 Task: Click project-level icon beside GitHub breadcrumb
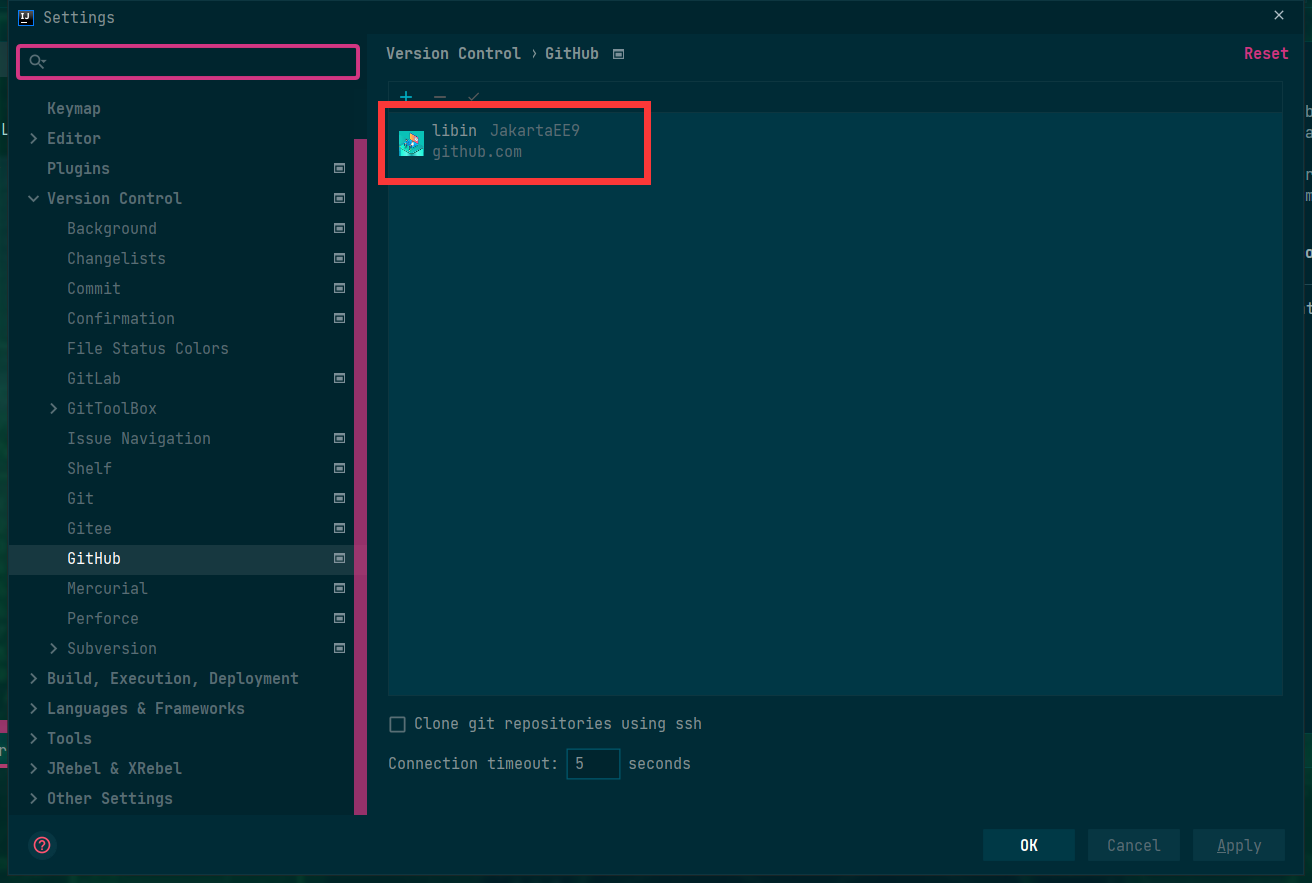pos(618,54)
